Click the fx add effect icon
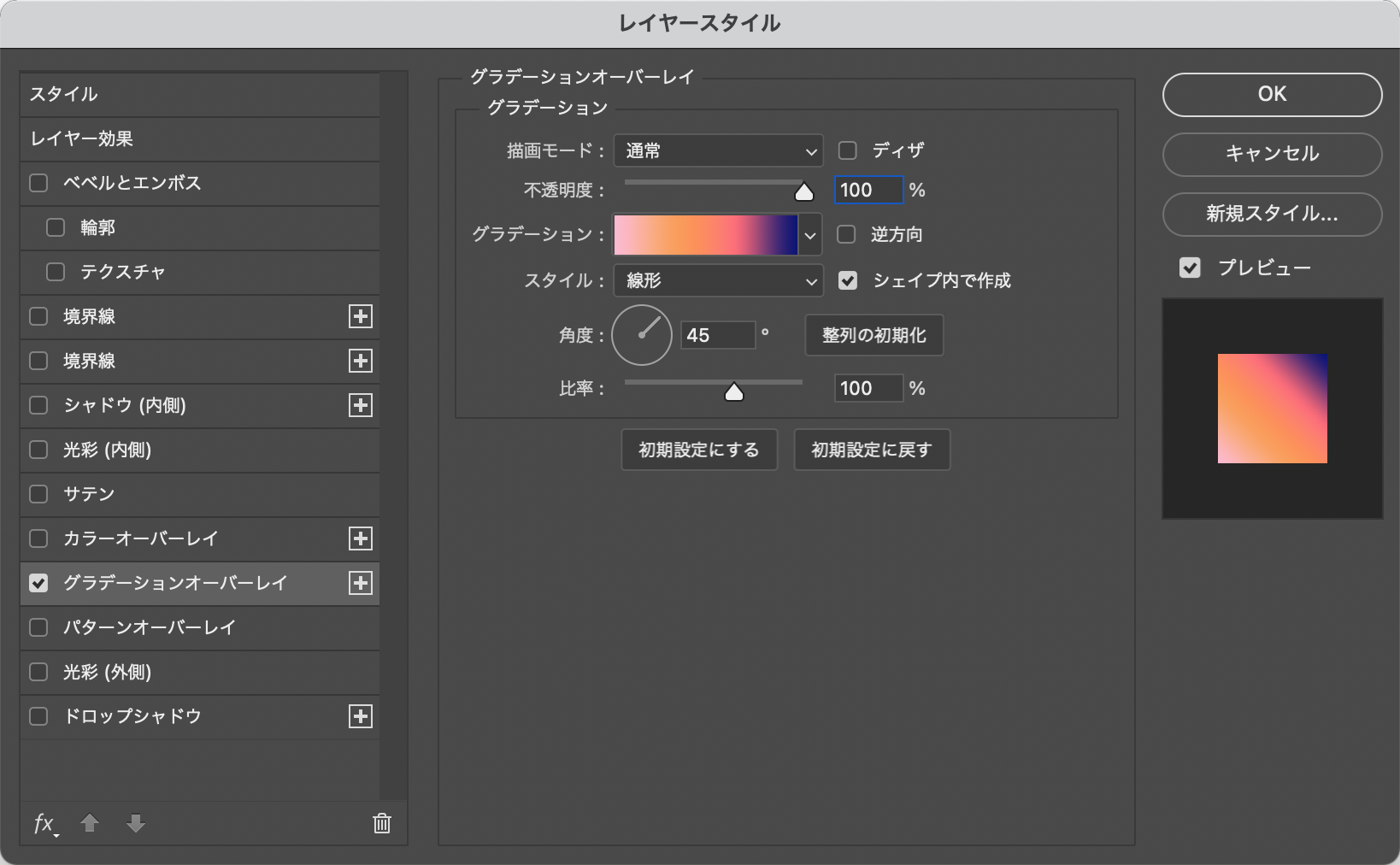Image resolution: width=1400 pixels, height=865 pixels. tap(44, 823)
